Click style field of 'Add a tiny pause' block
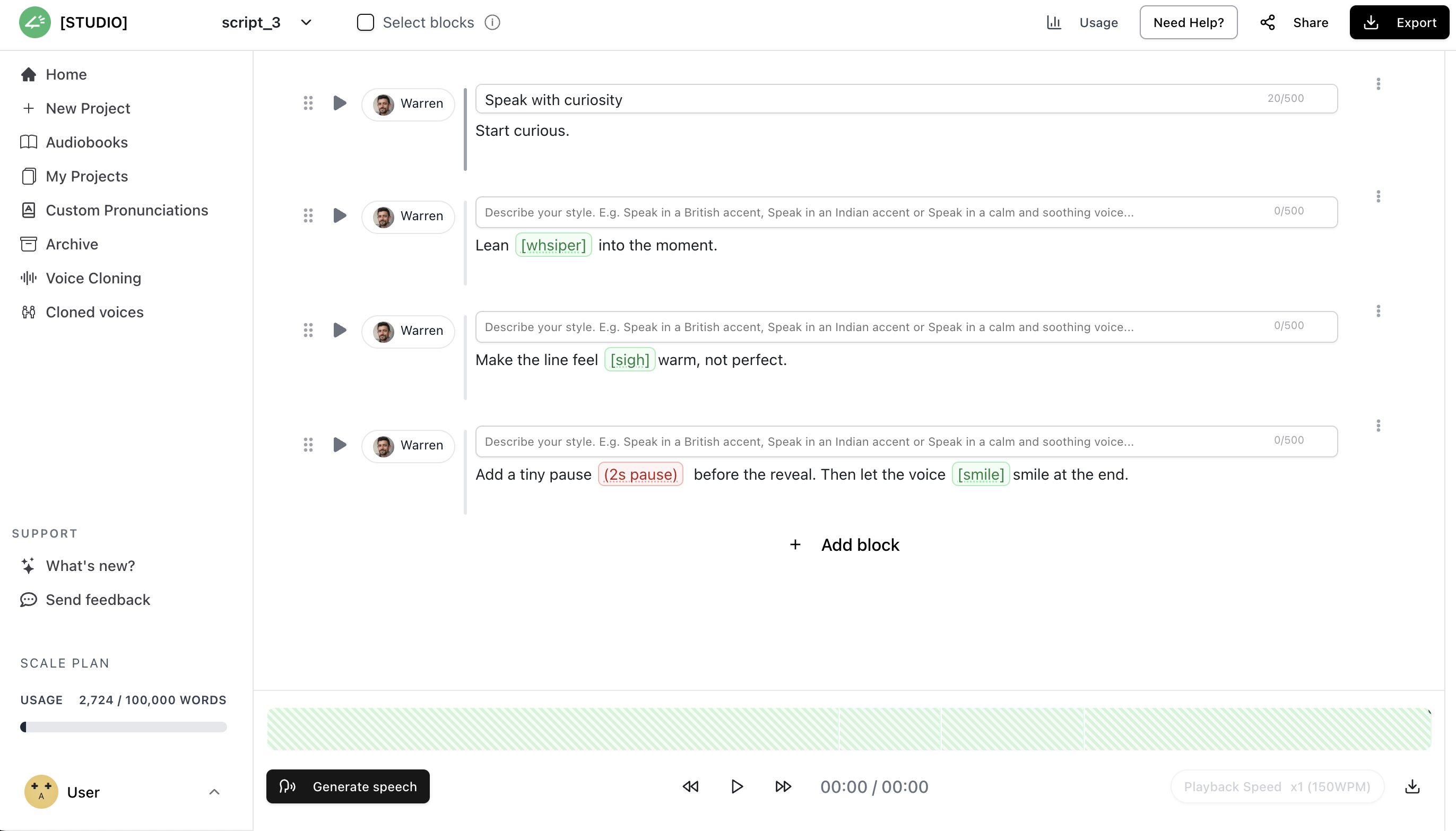The image size is (1456, 831). [906, 442]
